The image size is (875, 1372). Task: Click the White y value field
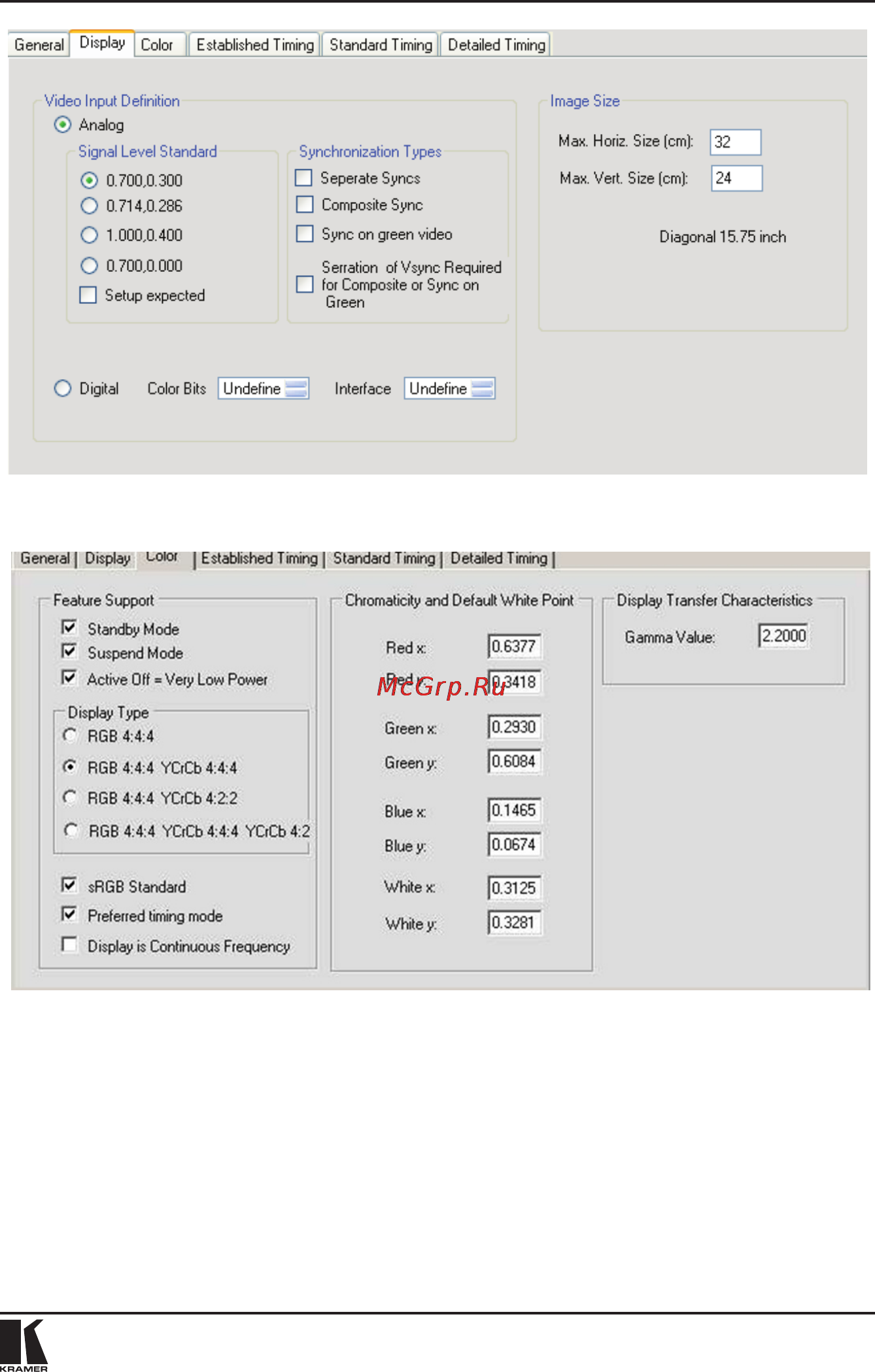click(515, 923)
